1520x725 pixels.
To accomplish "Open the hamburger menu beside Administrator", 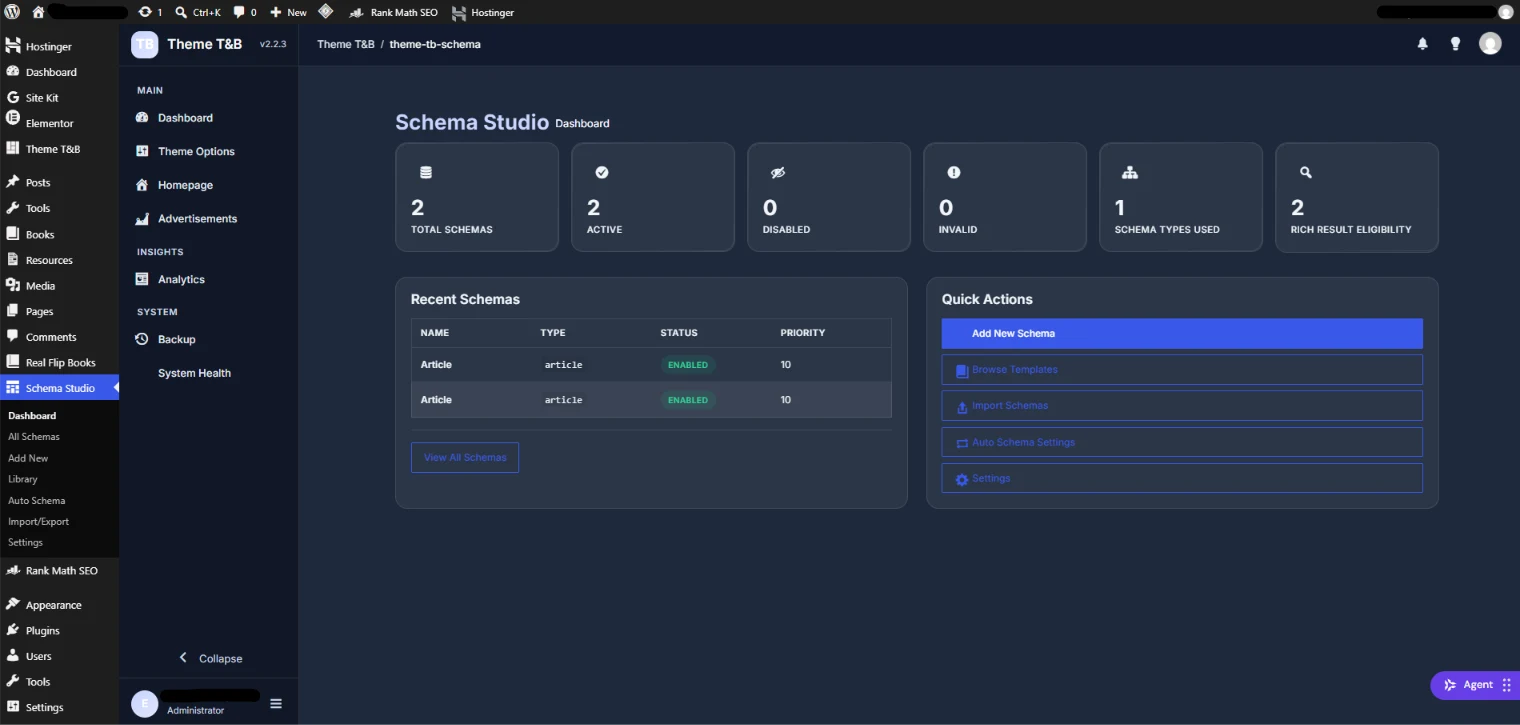I will (x=276, y=703).
